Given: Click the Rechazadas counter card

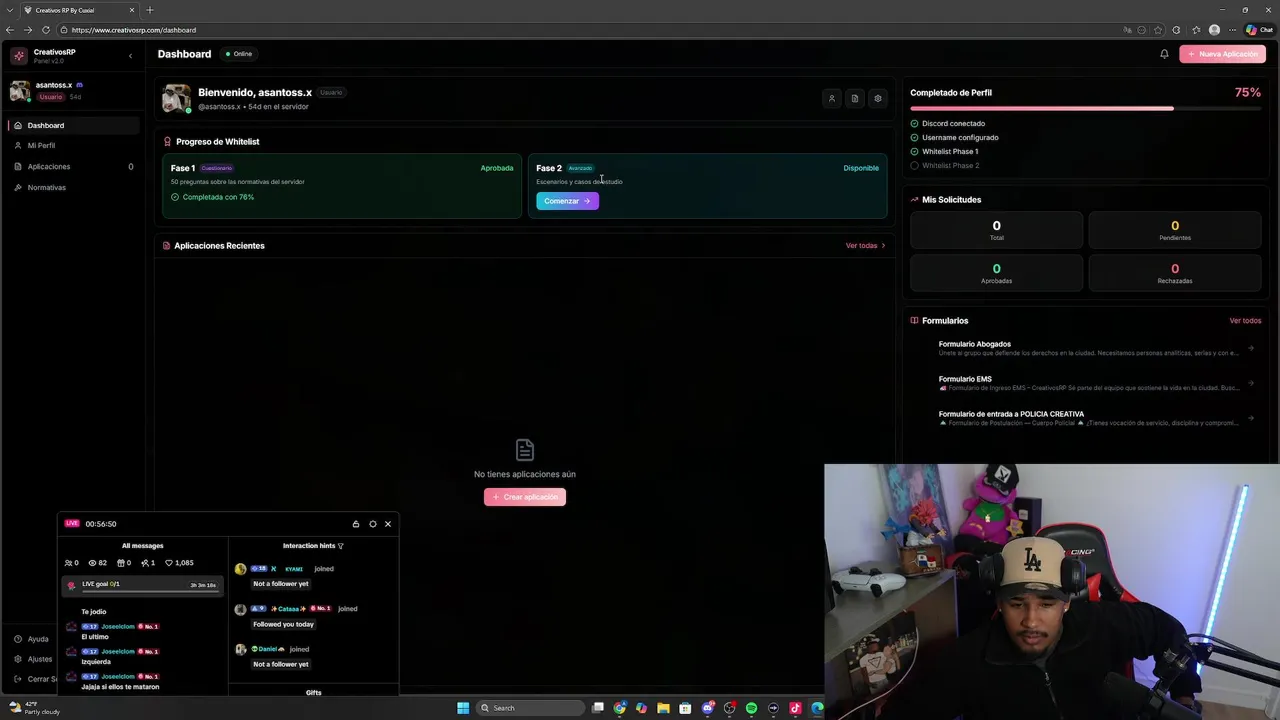Looking at the screenshot, I should 1175,273.
